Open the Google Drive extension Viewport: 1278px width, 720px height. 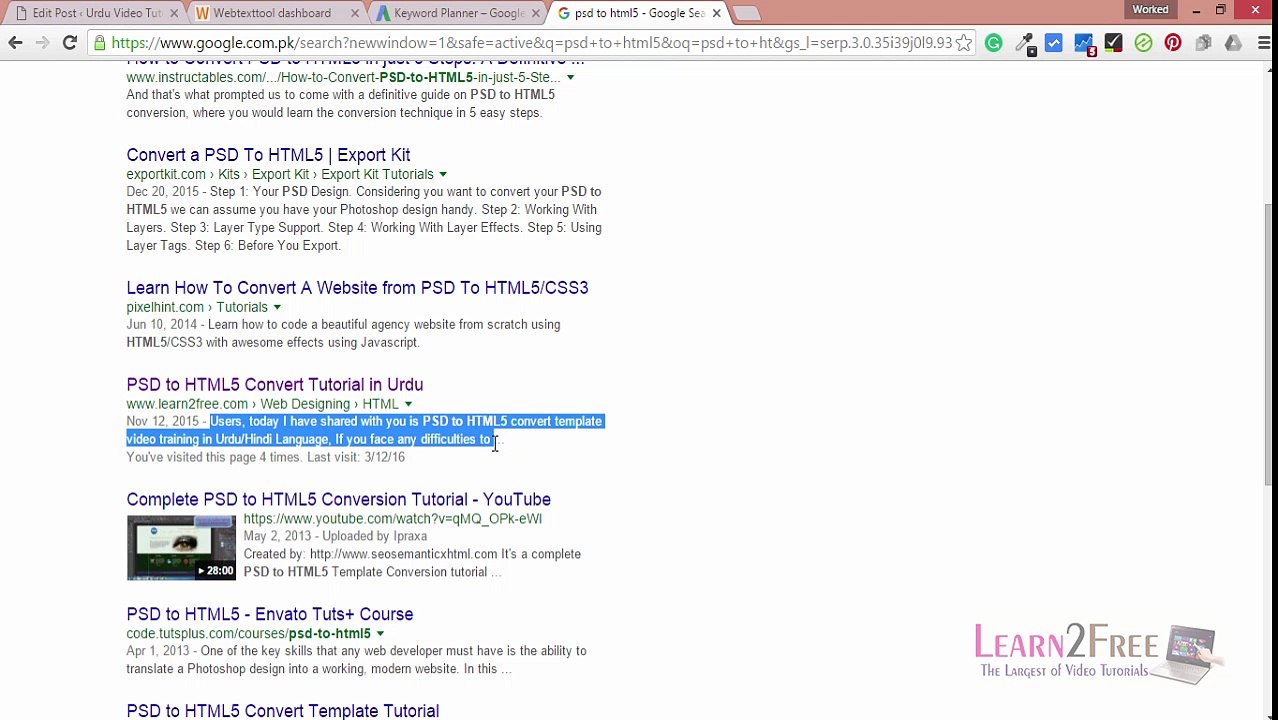pos(1233,43)
